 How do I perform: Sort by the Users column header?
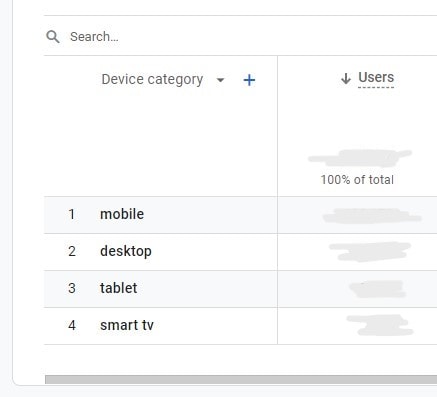[376, 77]
